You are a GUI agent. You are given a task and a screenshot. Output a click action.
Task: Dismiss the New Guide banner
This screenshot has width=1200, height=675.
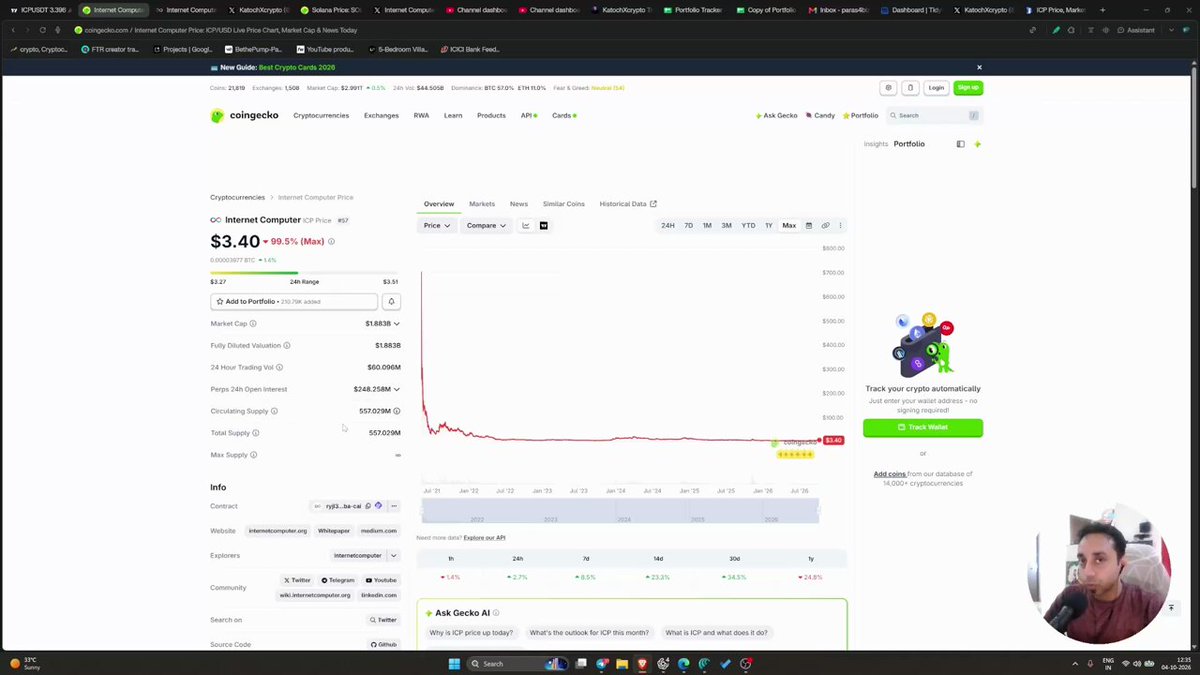(x=979, y=67)
